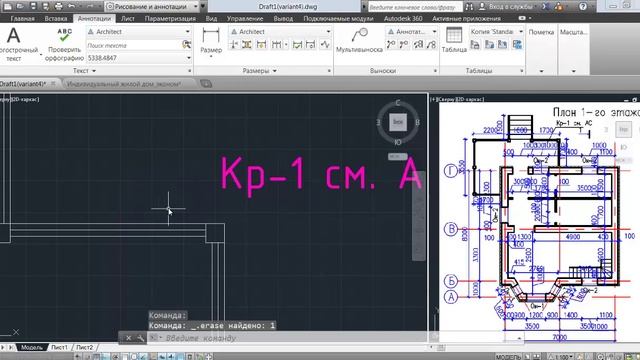
Task: Click the quick dimension icon
Action: pyautogui.click(x=261, y=44)
